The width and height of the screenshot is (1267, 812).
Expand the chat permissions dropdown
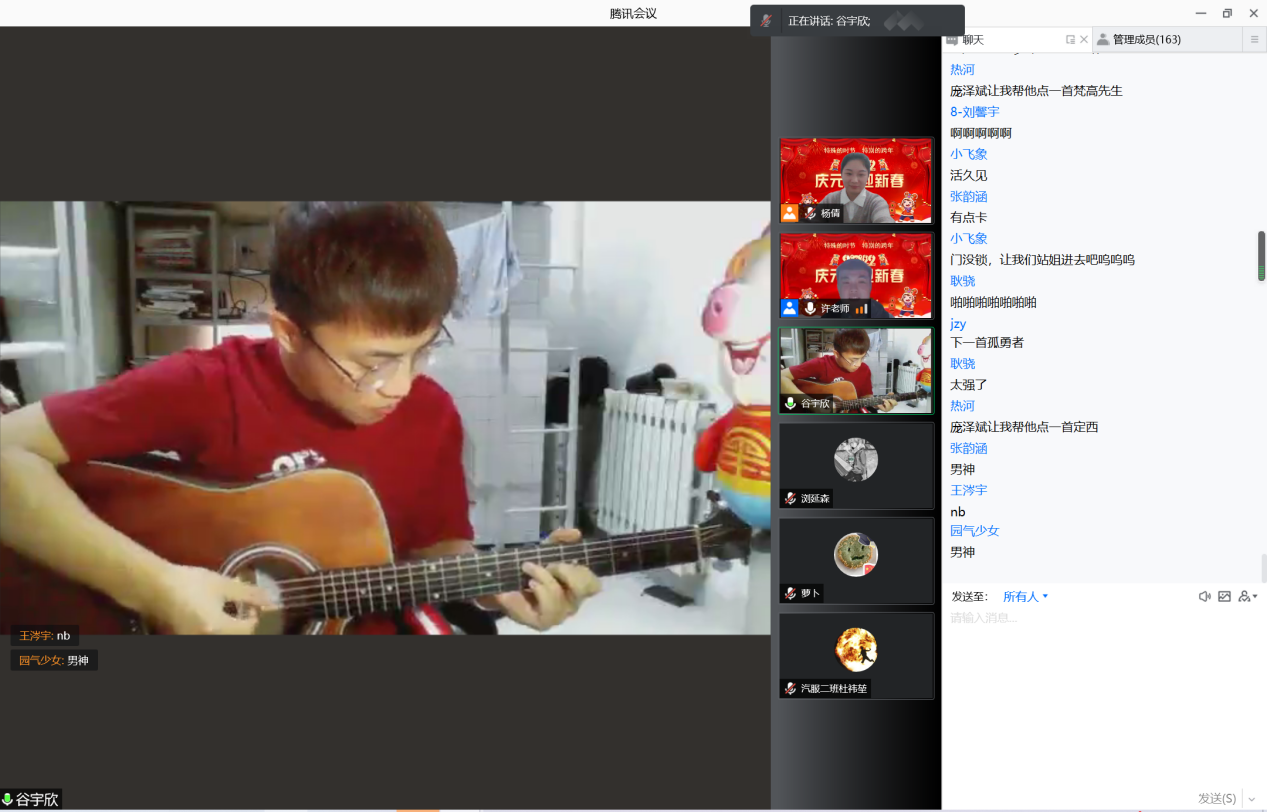(x=1248, y=597)
